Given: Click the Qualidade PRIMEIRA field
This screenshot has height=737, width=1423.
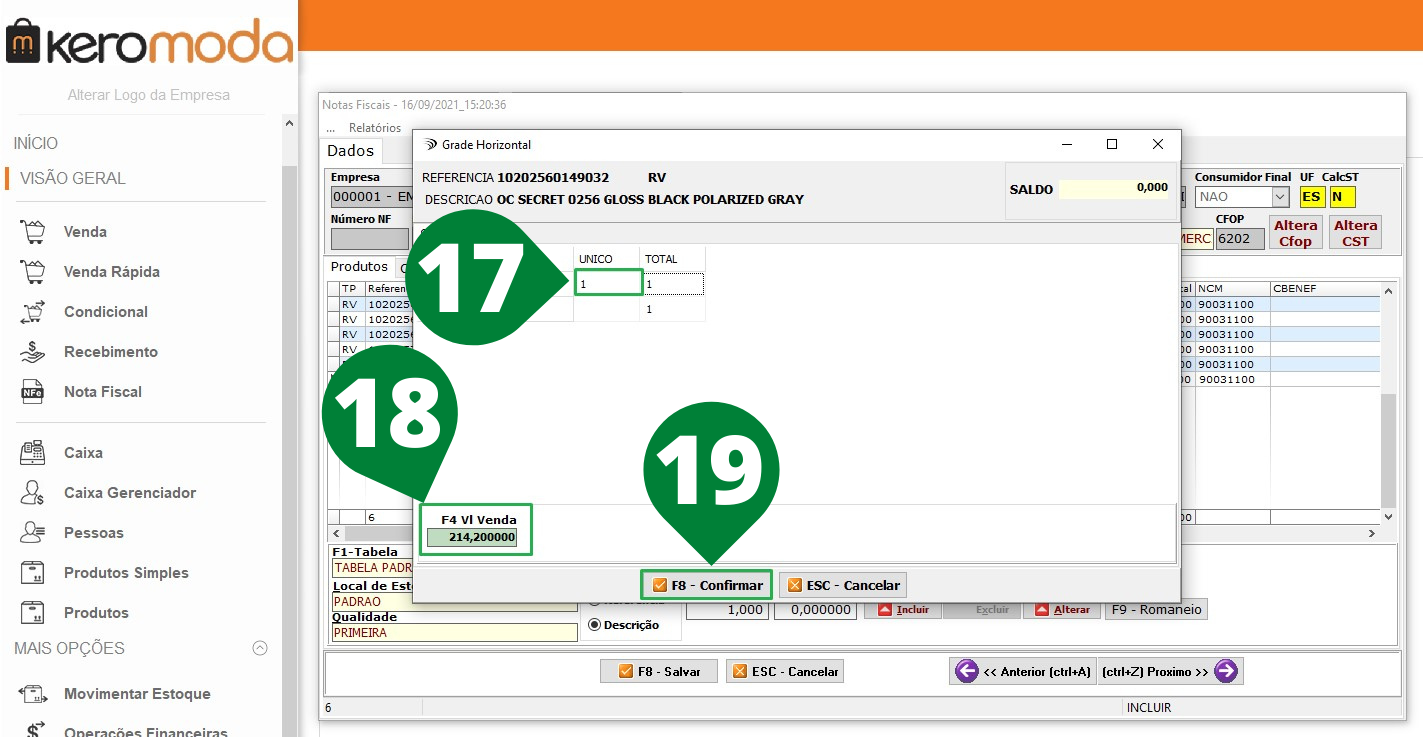Looking at the screenshot, I should [x=455, y=632].
